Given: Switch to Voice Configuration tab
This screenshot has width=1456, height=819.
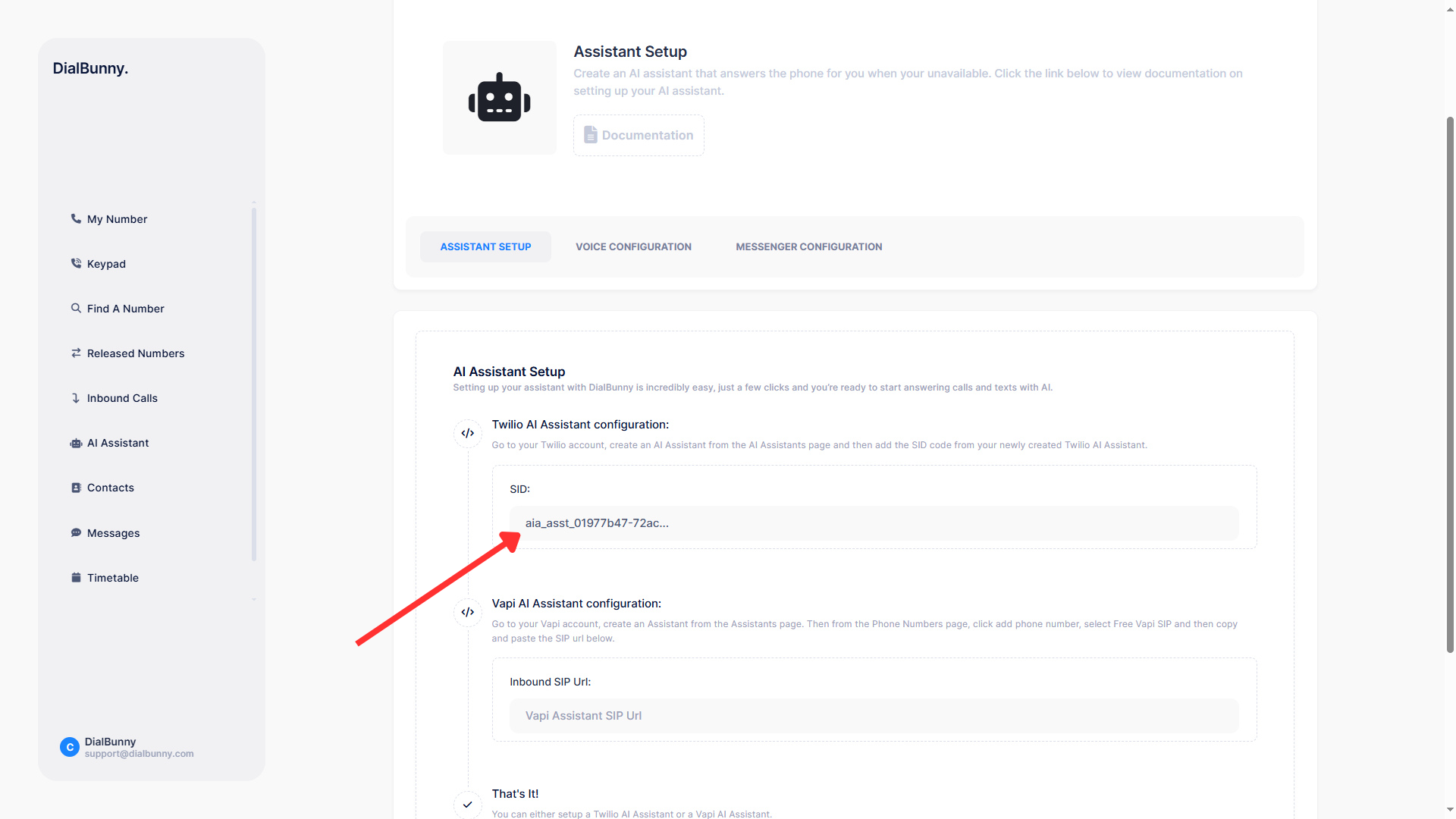Looking at the screenshot, I should tap(633, 246).
